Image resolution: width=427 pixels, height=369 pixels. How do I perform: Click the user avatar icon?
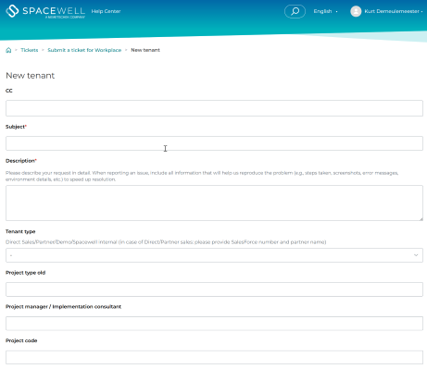(356, 11)
